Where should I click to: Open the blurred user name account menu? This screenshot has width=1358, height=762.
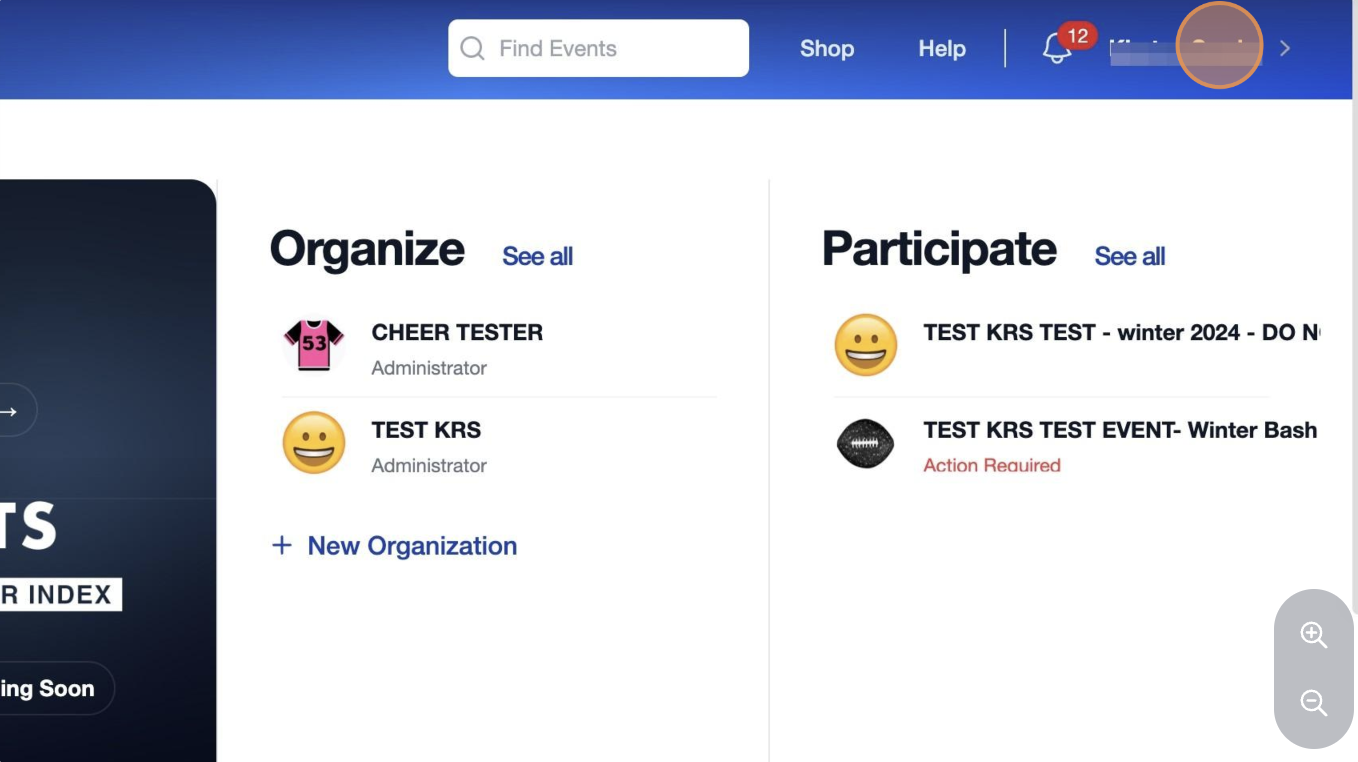click(x=1185, y=48)
